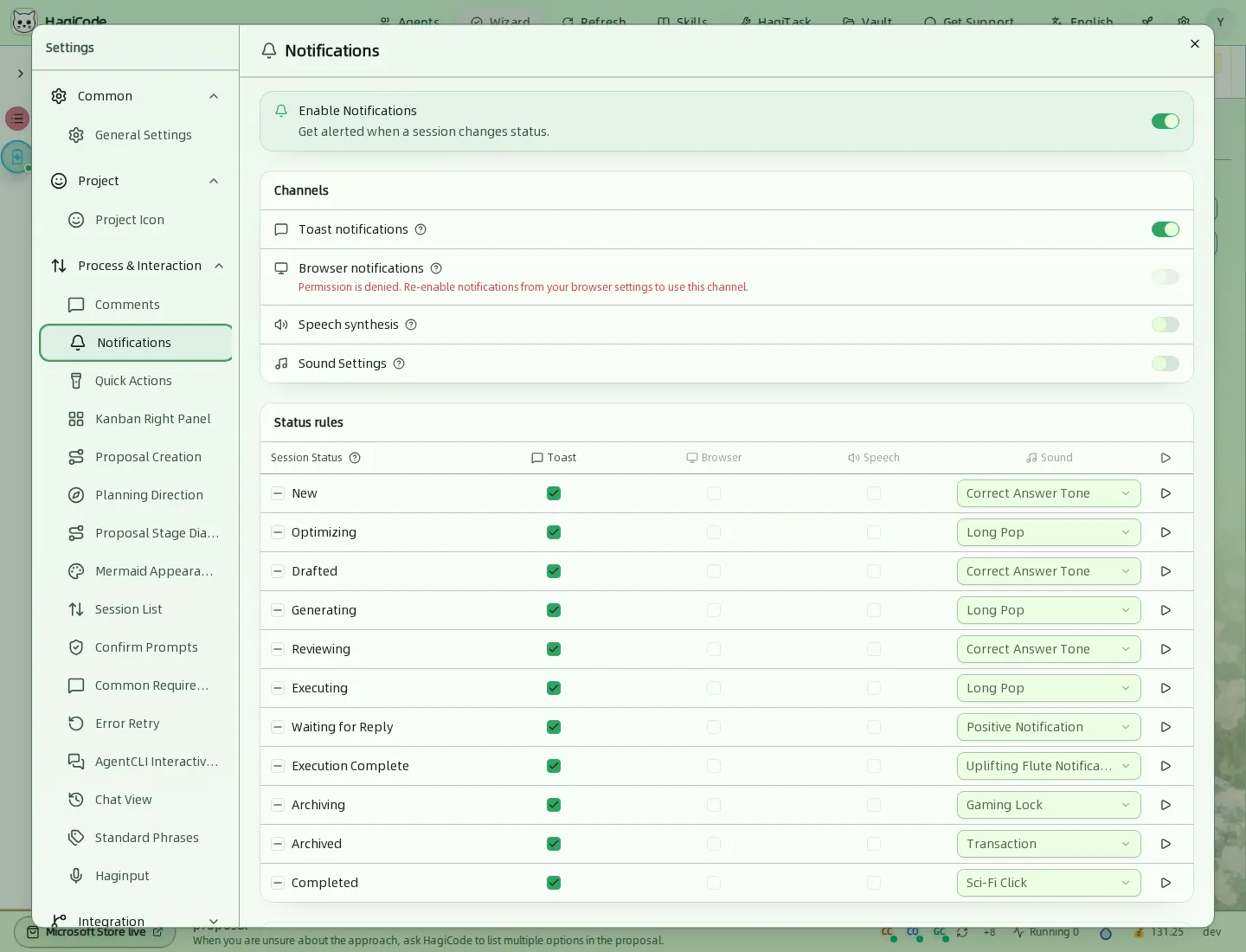This screenshot has height=952, width=1246.
Task: Click the play-all icon in Status rules header
Action: click(1166, 458)
